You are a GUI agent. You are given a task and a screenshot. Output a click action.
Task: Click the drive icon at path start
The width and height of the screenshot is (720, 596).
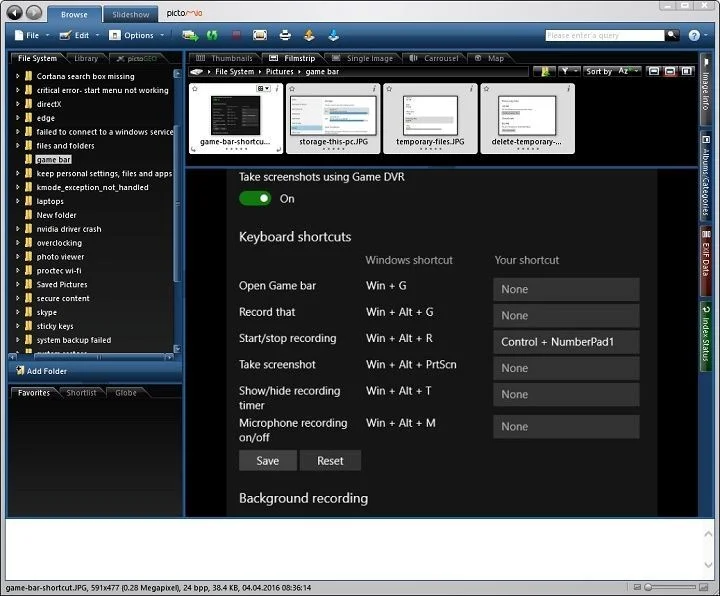197,72
